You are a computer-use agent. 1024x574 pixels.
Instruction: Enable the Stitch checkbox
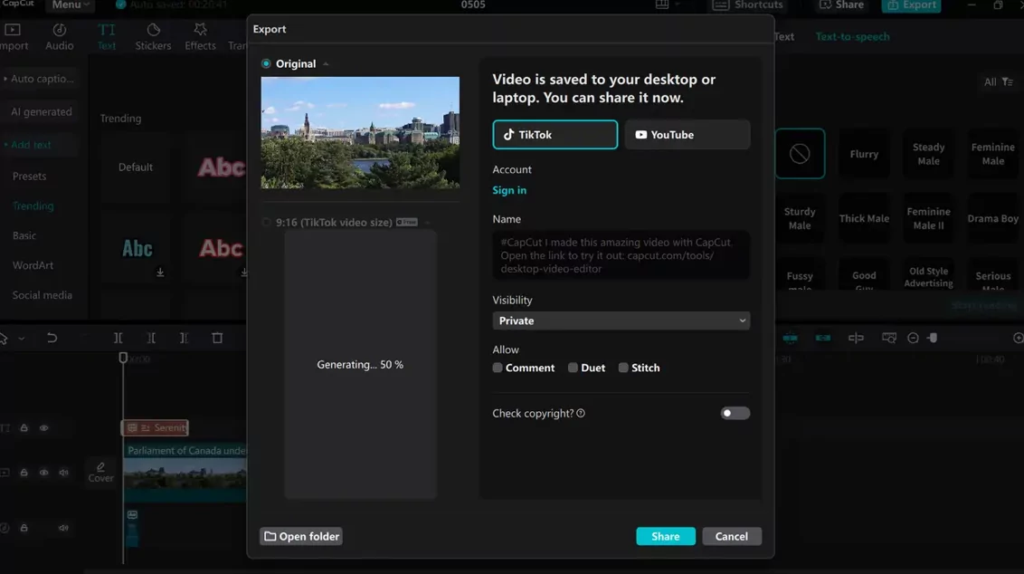(x=623, y=368)
